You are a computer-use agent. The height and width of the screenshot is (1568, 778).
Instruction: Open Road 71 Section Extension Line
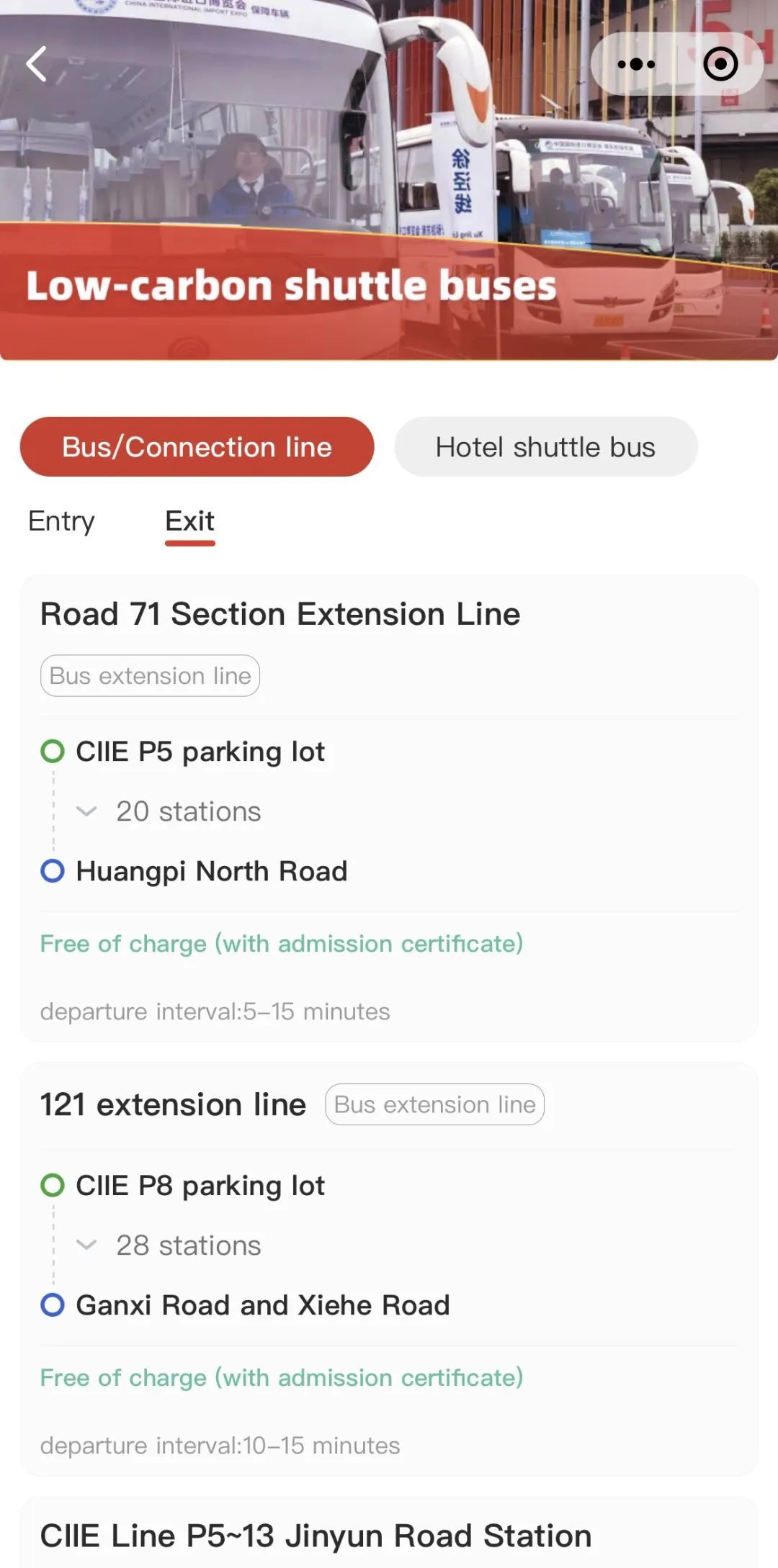(280, 614)
